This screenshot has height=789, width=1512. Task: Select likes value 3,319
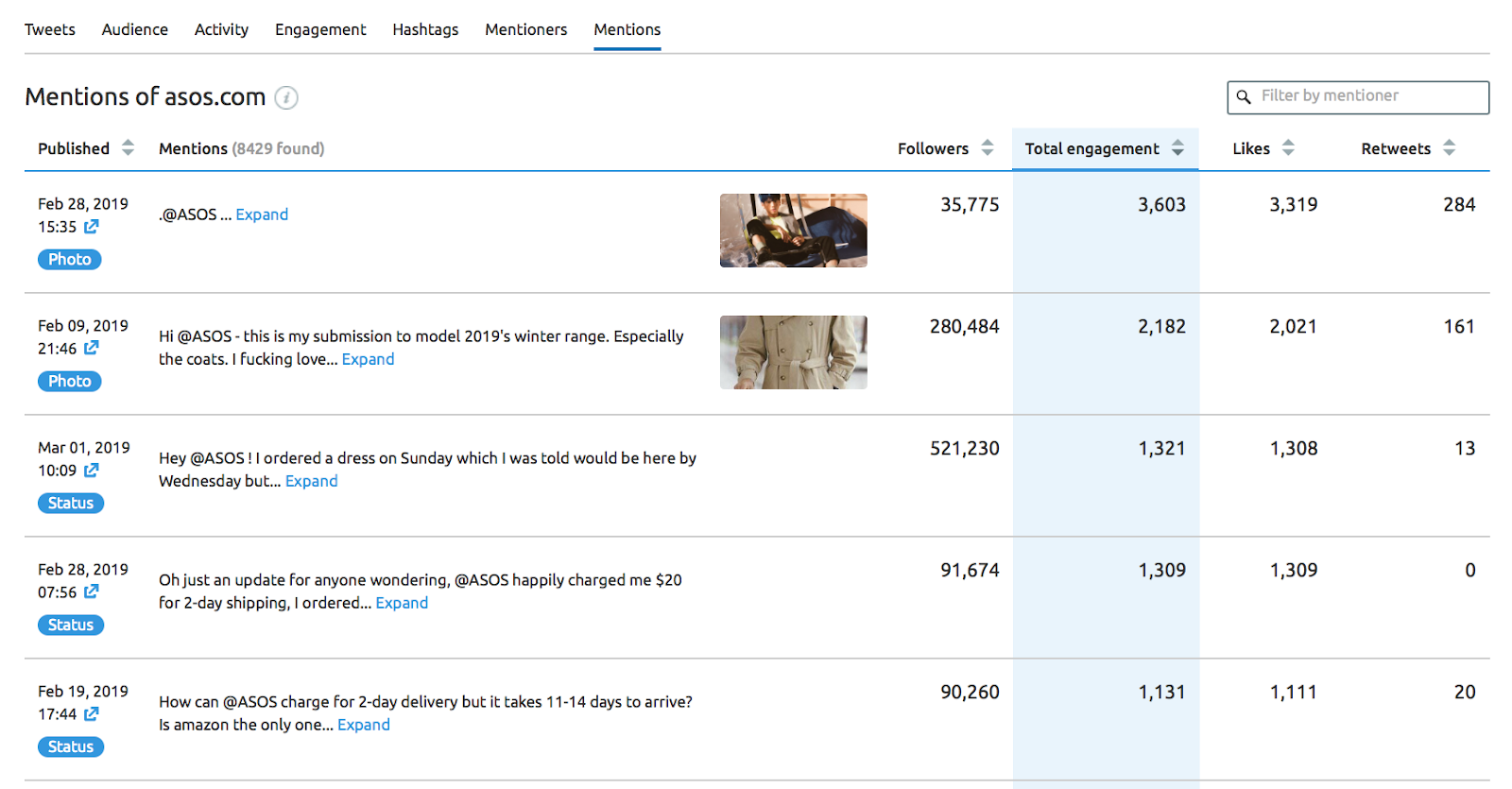pyautogui.click(x=1294, y=205)
